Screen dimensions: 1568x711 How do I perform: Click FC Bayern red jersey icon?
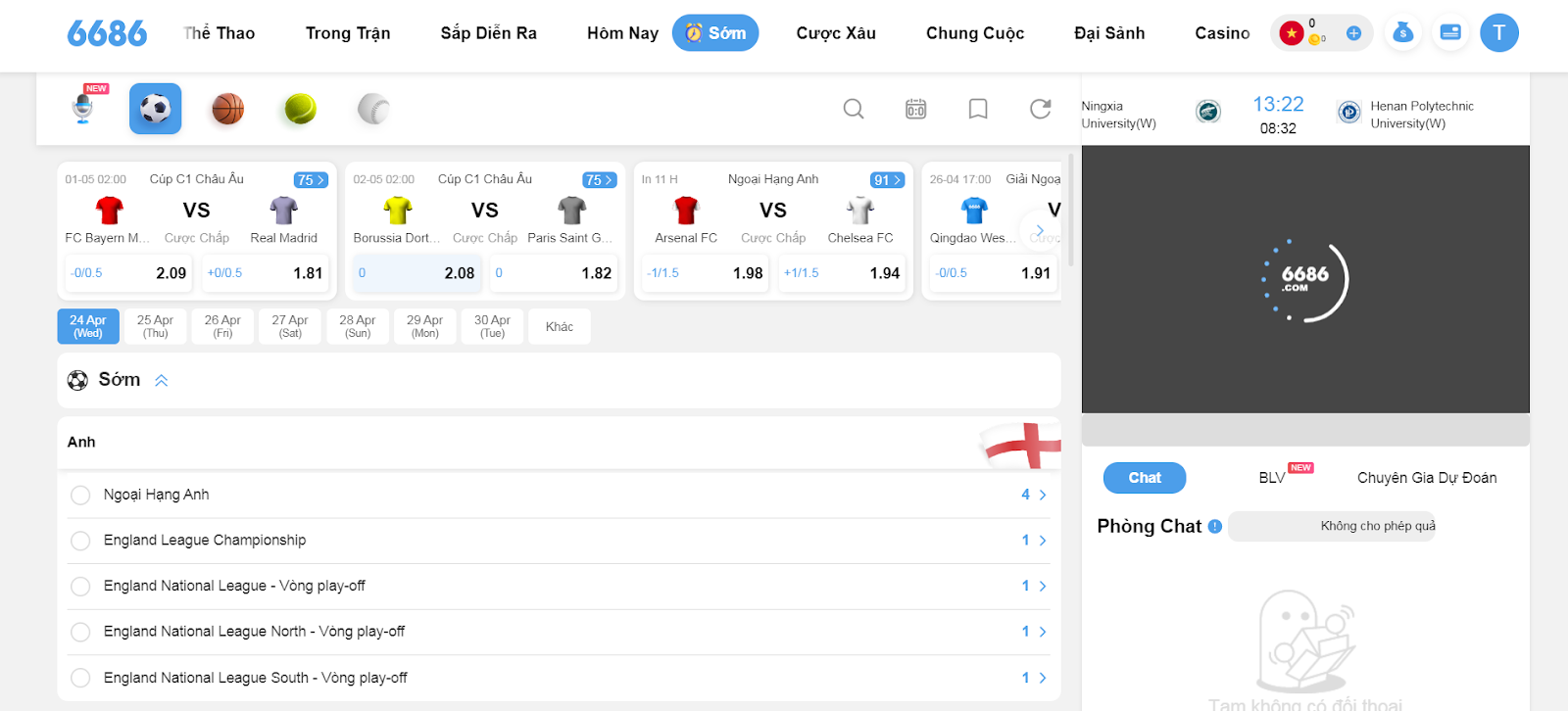point(109,210)
